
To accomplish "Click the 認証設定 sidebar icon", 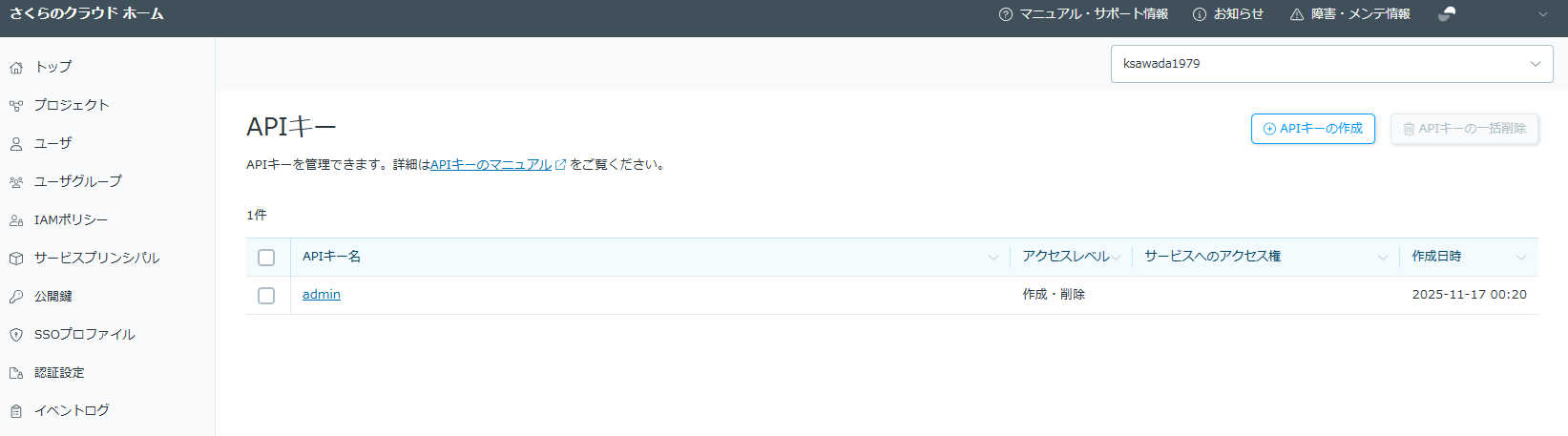I will pyautogui.click(x=16, y=373).
